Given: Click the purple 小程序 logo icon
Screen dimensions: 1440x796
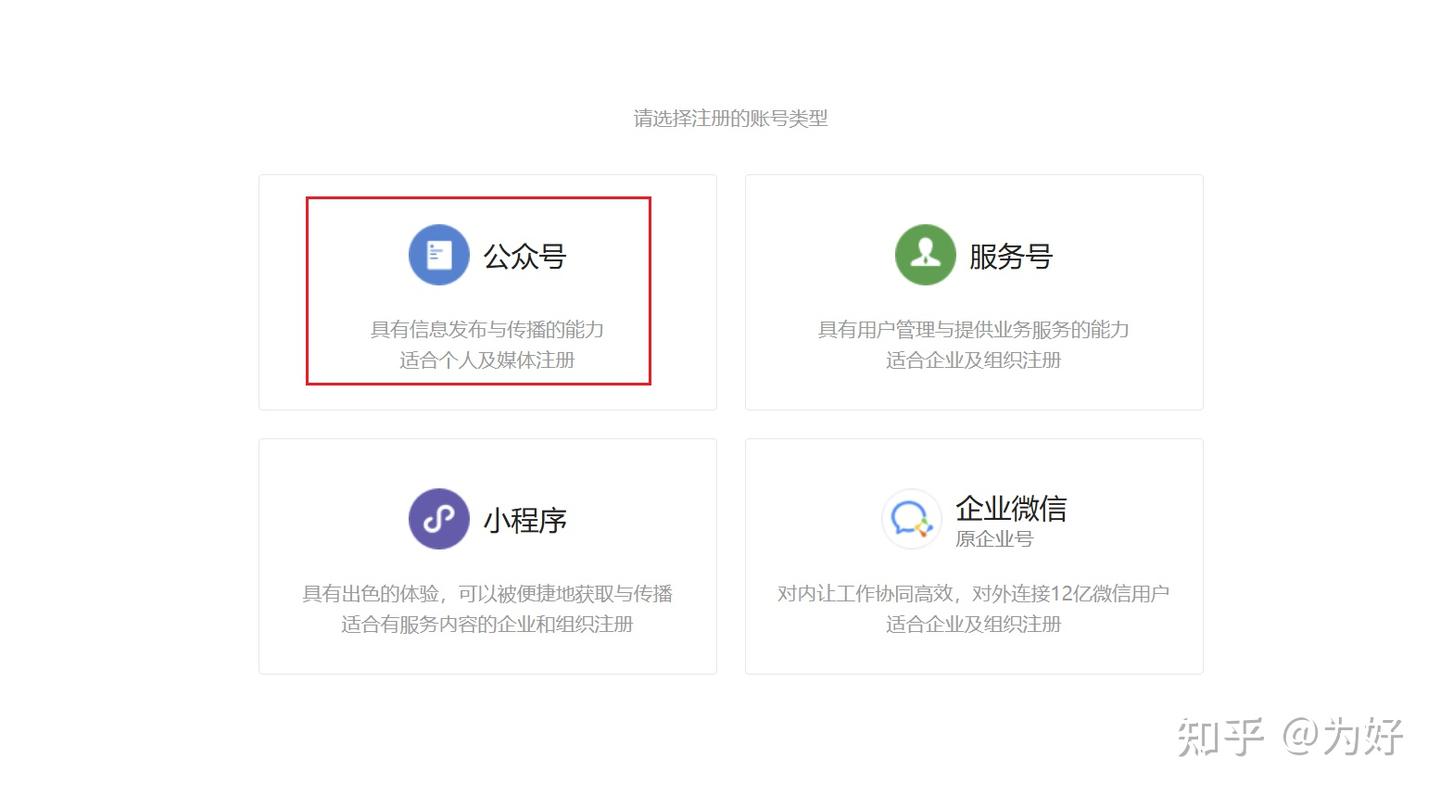Looking at the screenshot, I should 439,519.
